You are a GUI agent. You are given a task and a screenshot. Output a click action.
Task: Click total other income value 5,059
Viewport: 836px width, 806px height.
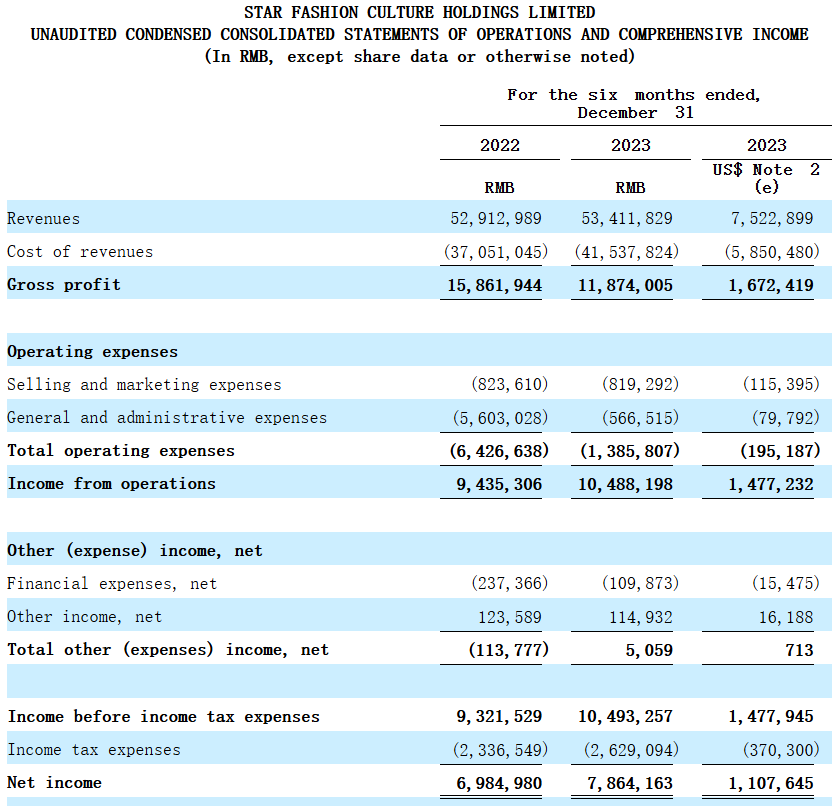point(649,650)
